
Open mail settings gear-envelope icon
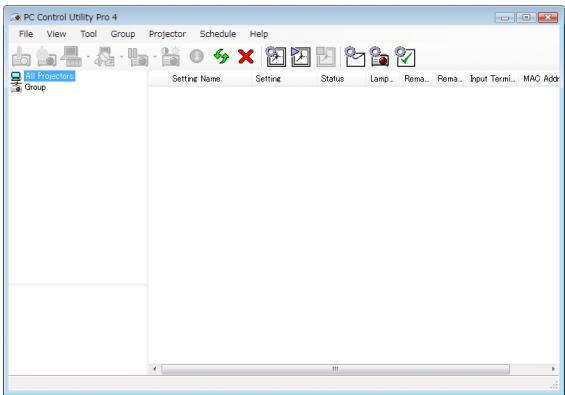tap(355, 57)
